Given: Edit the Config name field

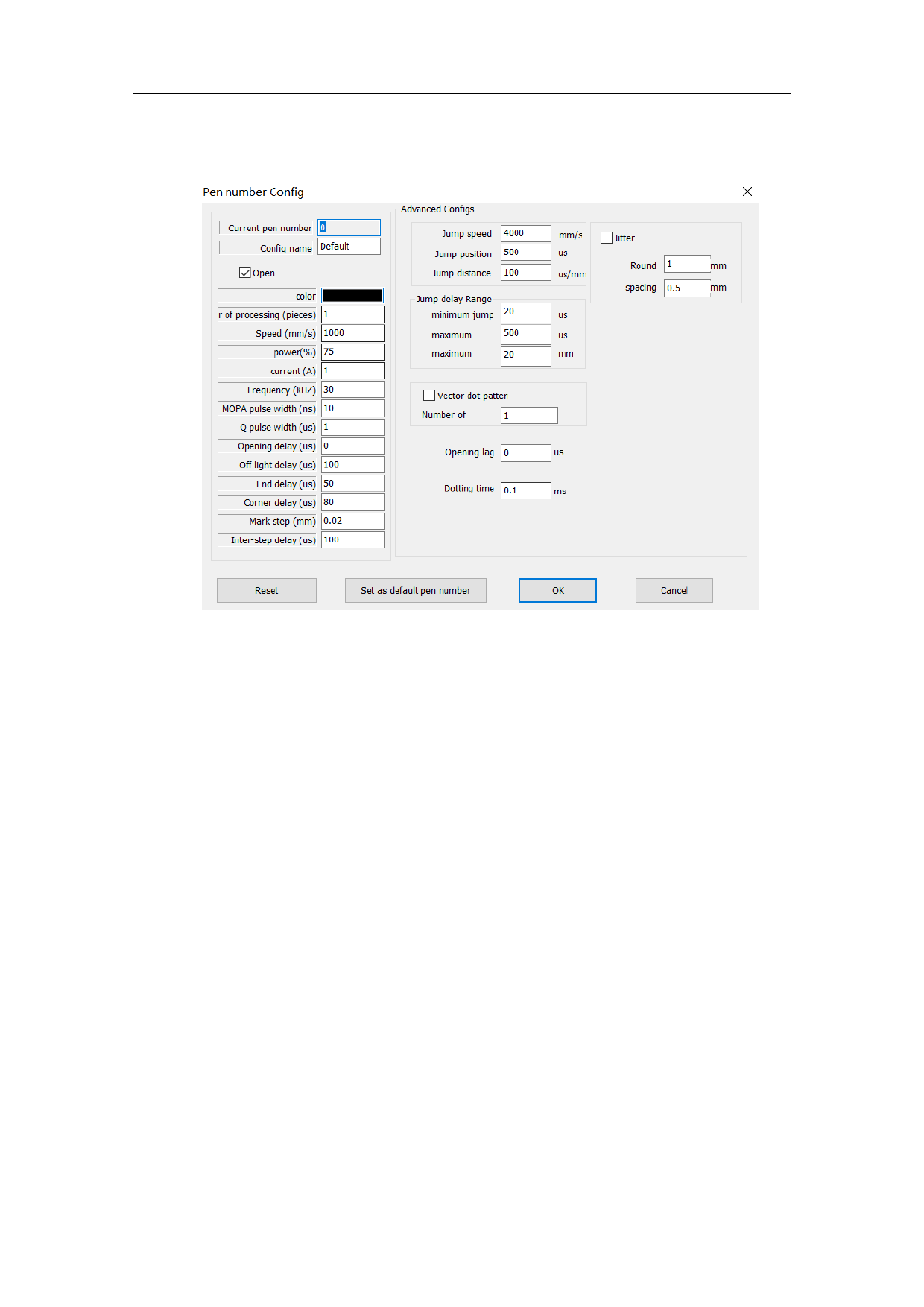Looking at the screenshot, I should 349,247.
